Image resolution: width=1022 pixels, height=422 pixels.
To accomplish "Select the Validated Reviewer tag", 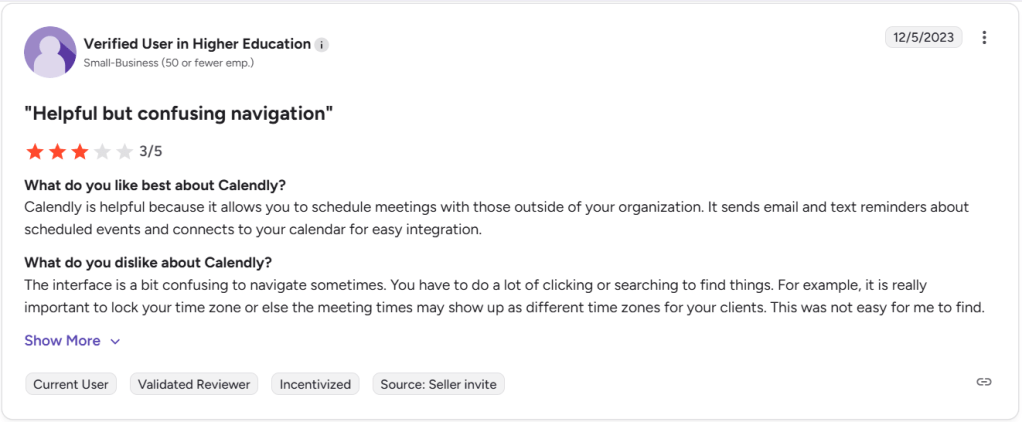I will [x=195, y=384].
